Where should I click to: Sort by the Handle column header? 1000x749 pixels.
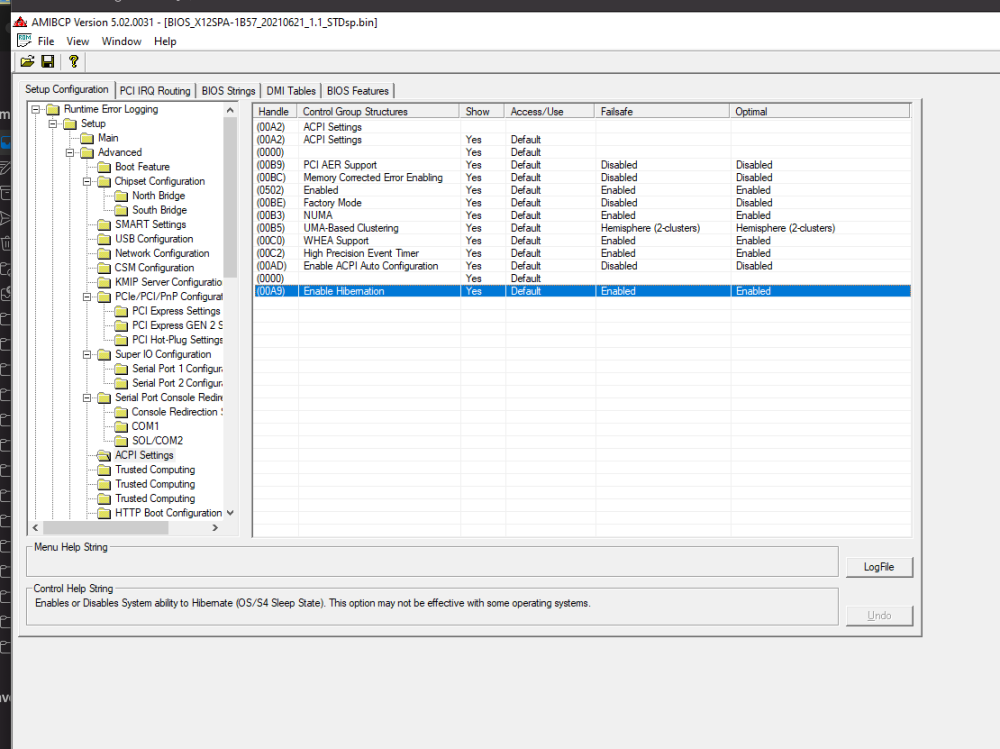pos(274,112)
